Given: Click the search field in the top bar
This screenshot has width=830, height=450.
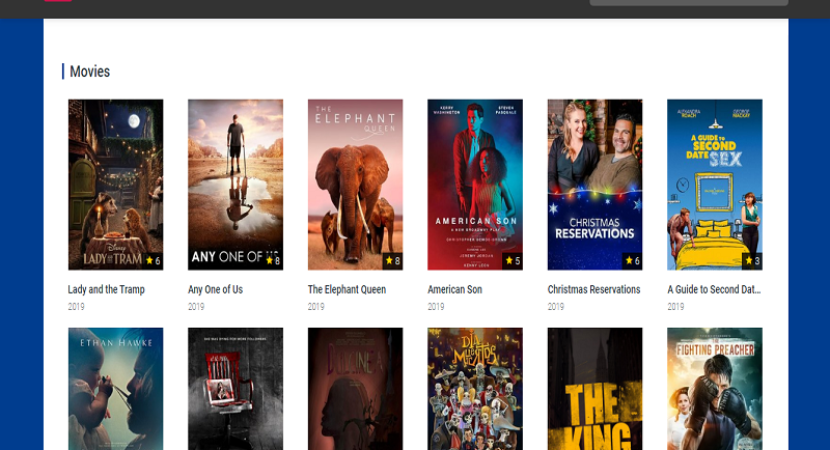Looking at the screenshot, I should click(689, 2).
